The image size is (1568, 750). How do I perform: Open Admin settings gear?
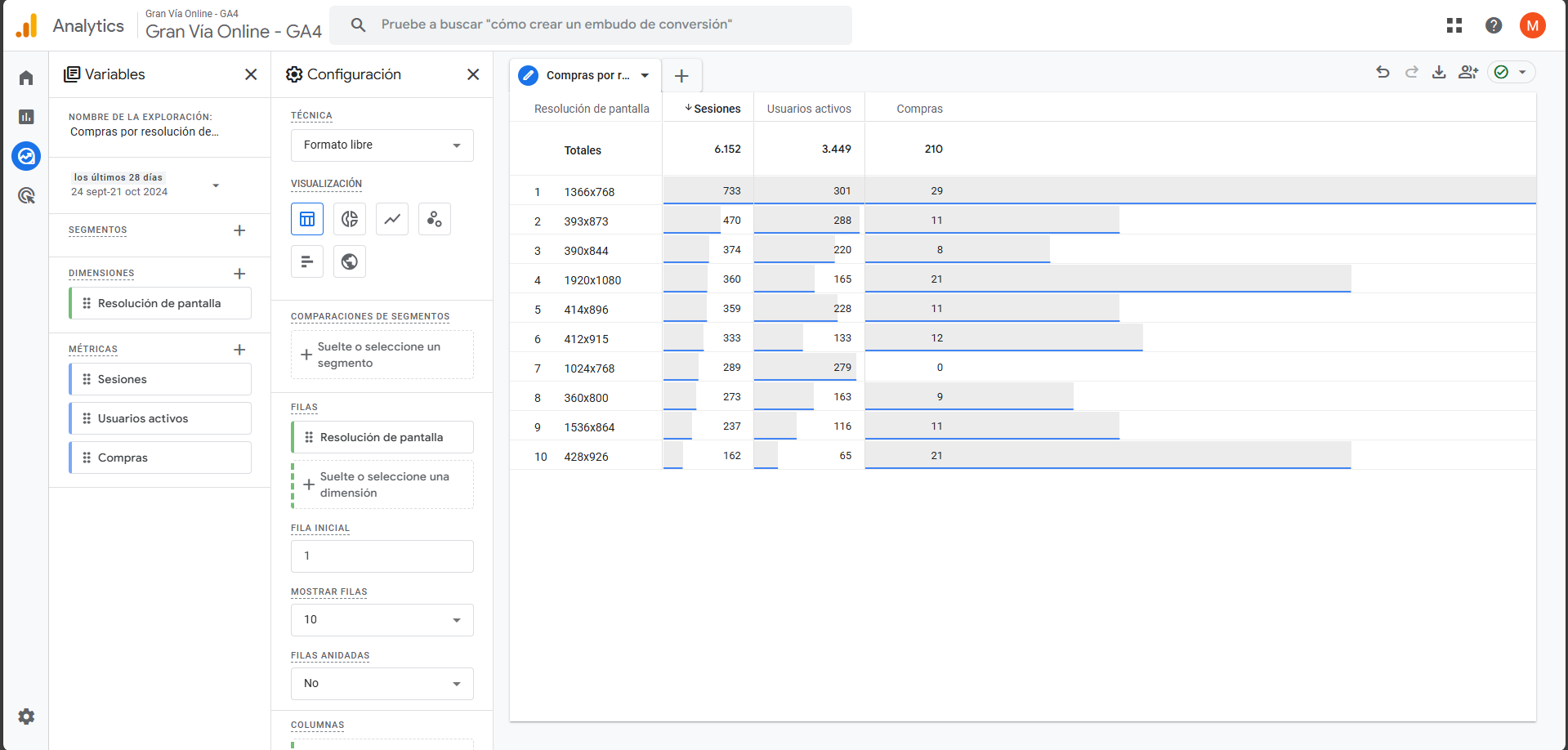[x=26, y=717]
